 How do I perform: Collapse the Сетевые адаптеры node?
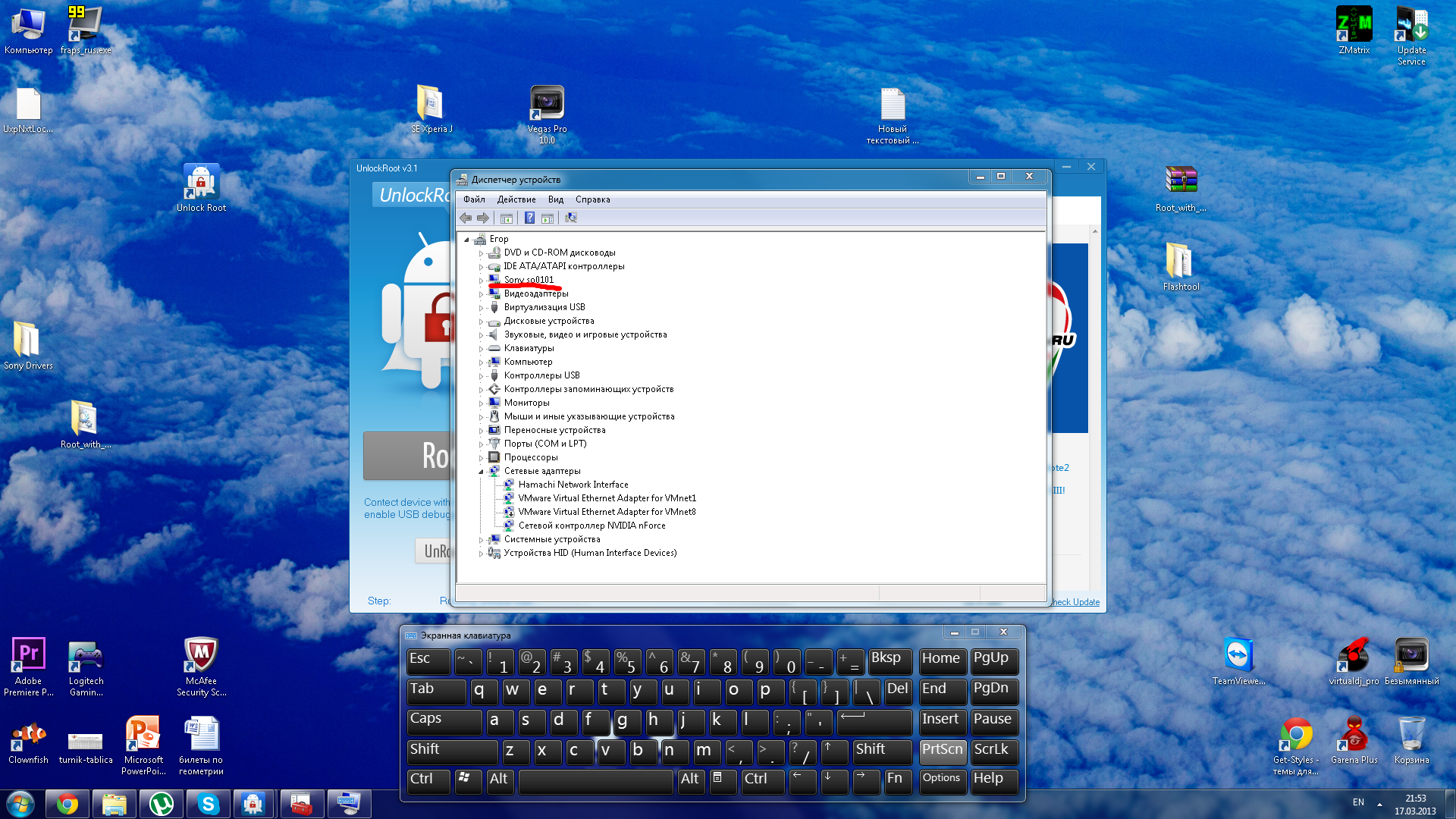[481, 472]
